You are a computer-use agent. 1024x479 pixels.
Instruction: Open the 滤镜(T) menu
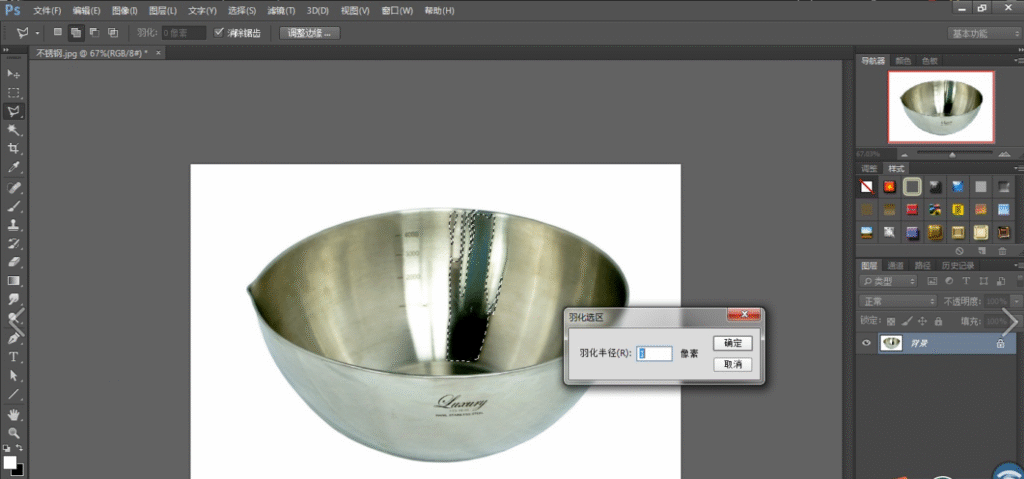pyautogui.click(x=281, y=11)
